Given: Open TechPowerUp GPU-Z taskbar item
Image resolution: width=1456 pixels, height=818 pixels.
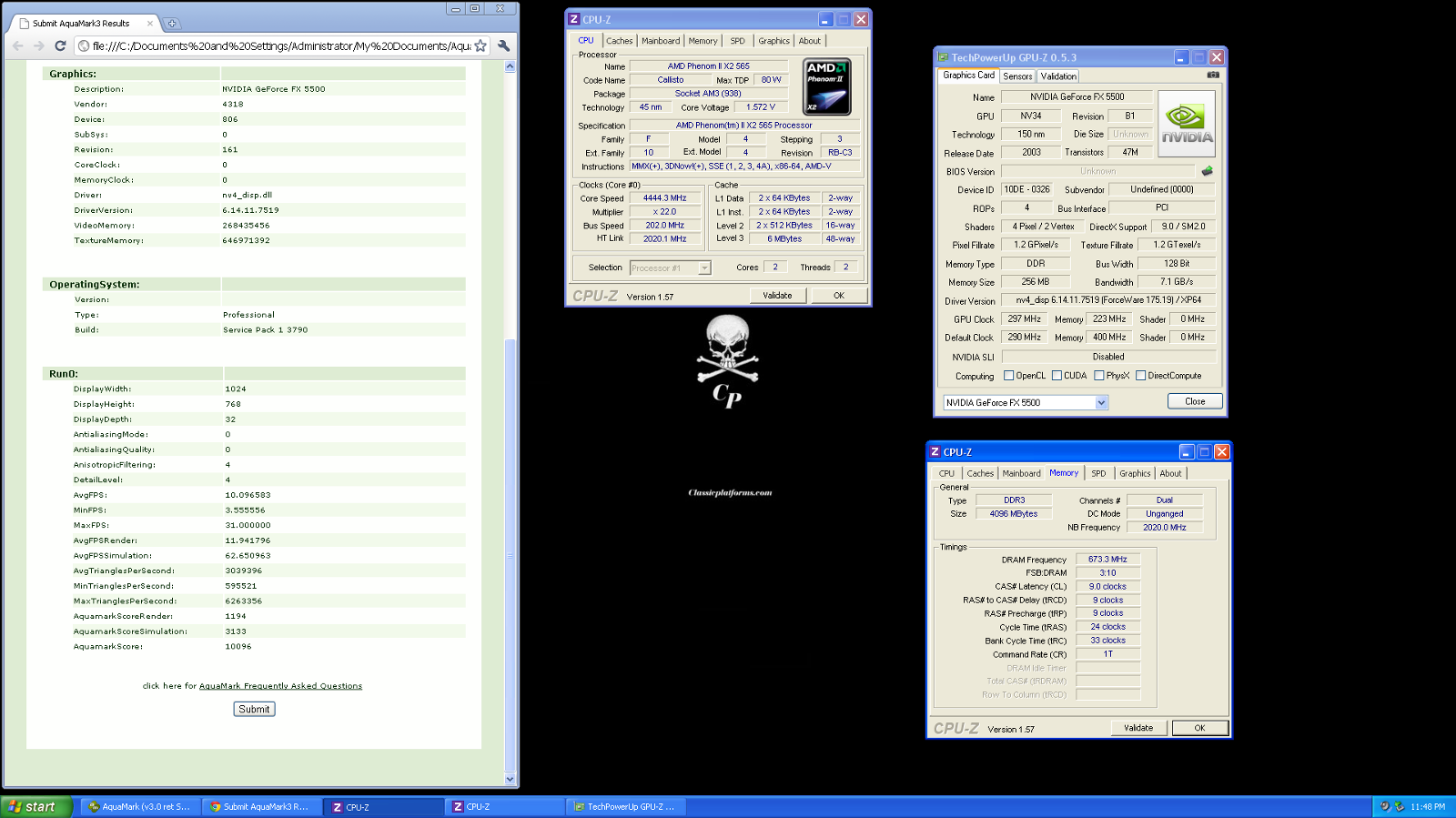Looking at the screenshot, I should click(625, 807).
